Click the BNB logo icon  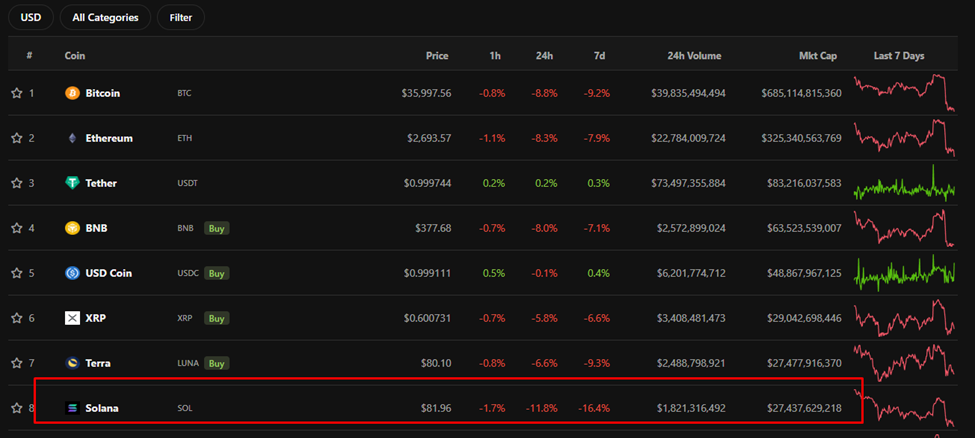pos(72,228)
